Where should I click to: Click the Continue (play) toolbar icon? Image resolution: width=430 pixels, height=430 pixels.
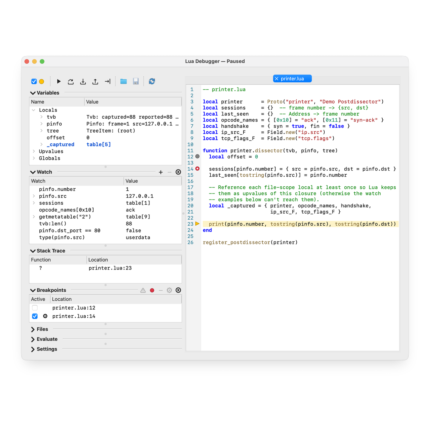click(59, 81)
